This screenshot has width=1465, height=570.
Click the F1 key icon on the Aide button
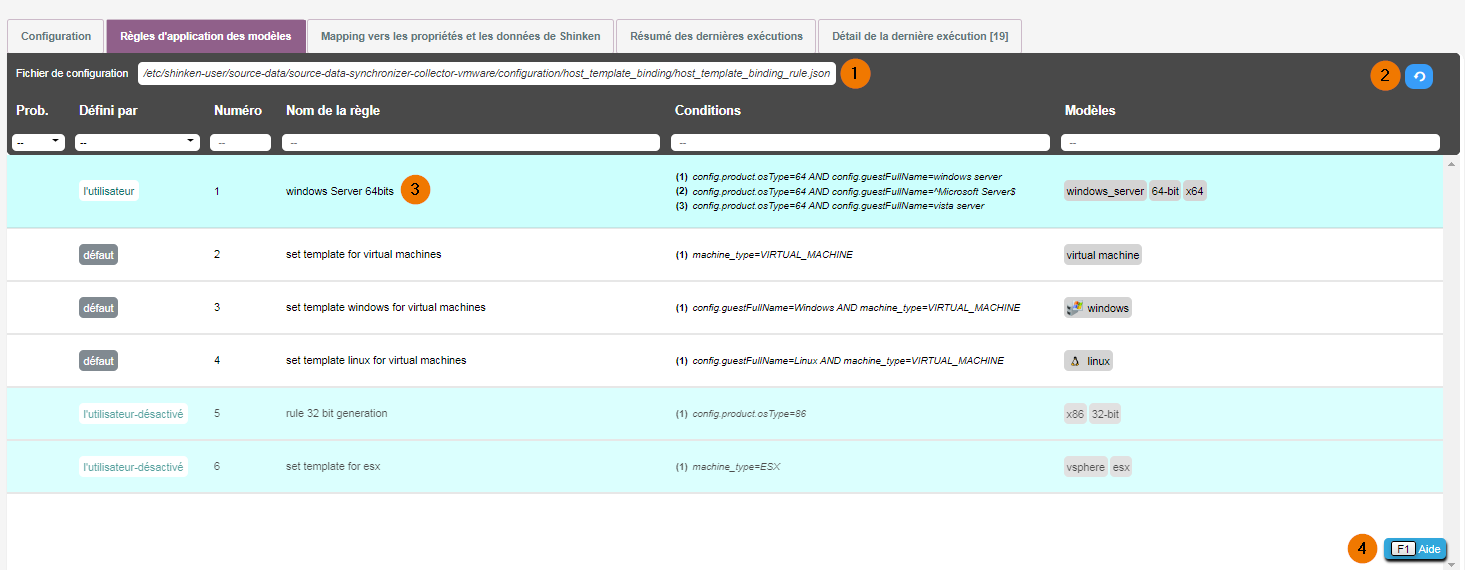[1403, 549]
